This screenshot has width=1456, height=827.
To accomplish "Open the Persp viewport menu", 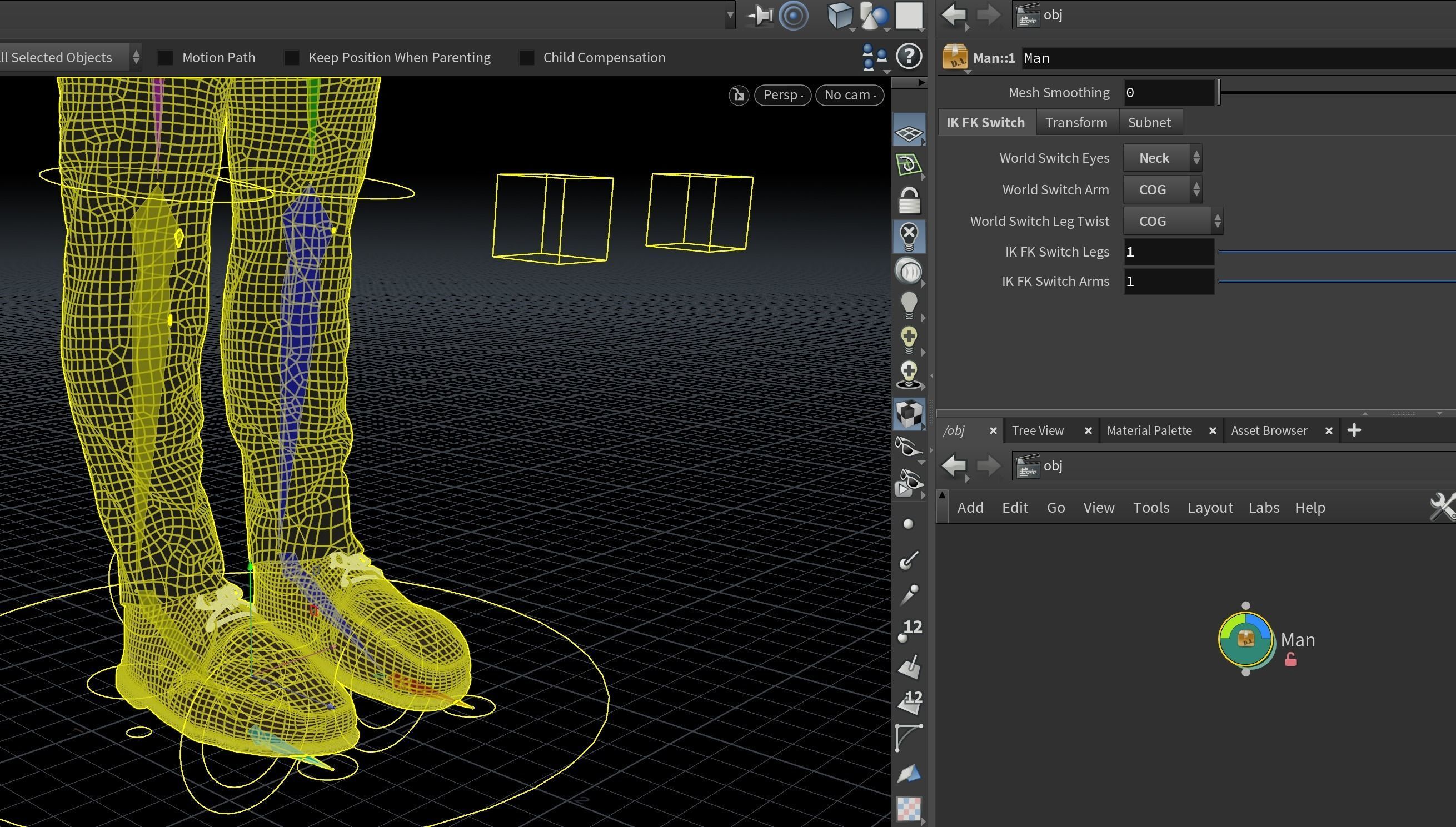I will [x=782, y=95].
